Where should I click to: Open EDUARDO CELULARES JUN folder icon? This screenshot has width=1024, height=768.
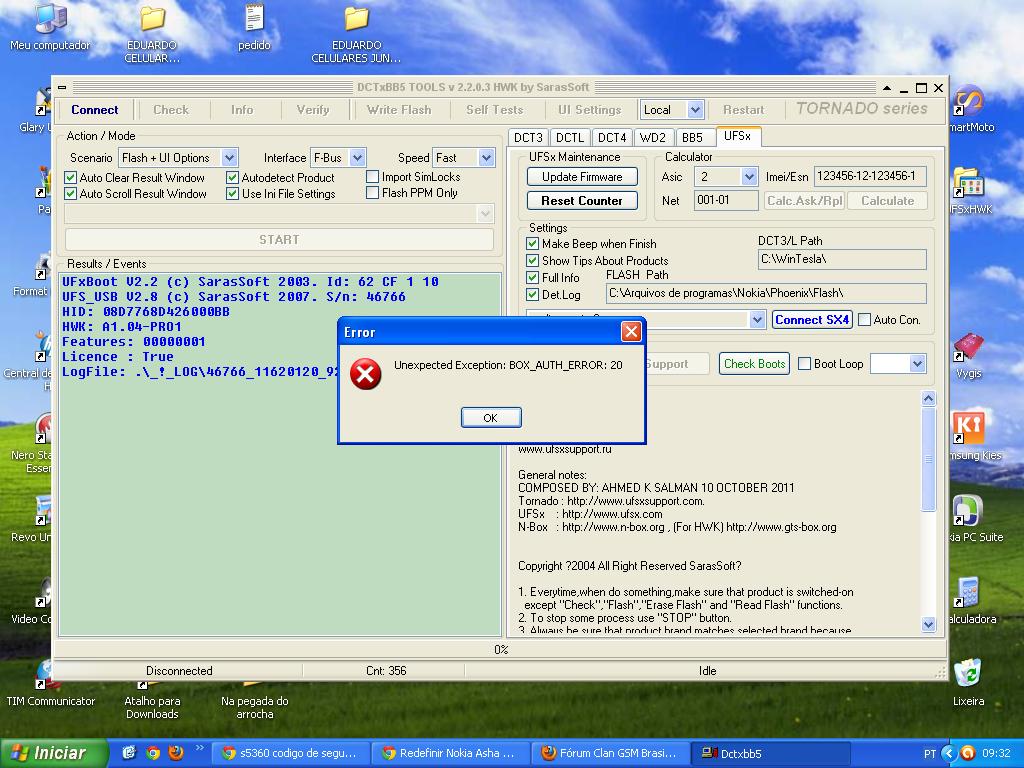356,34
